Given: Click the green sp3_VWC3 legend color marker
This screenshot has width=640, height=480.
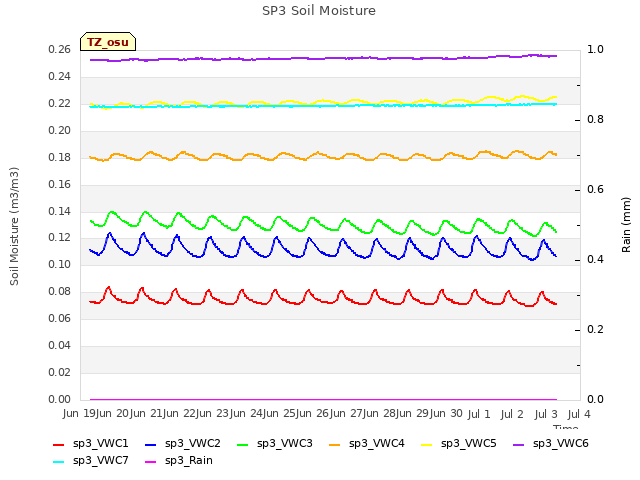Looking at the screenshot, I should point(243,444).
